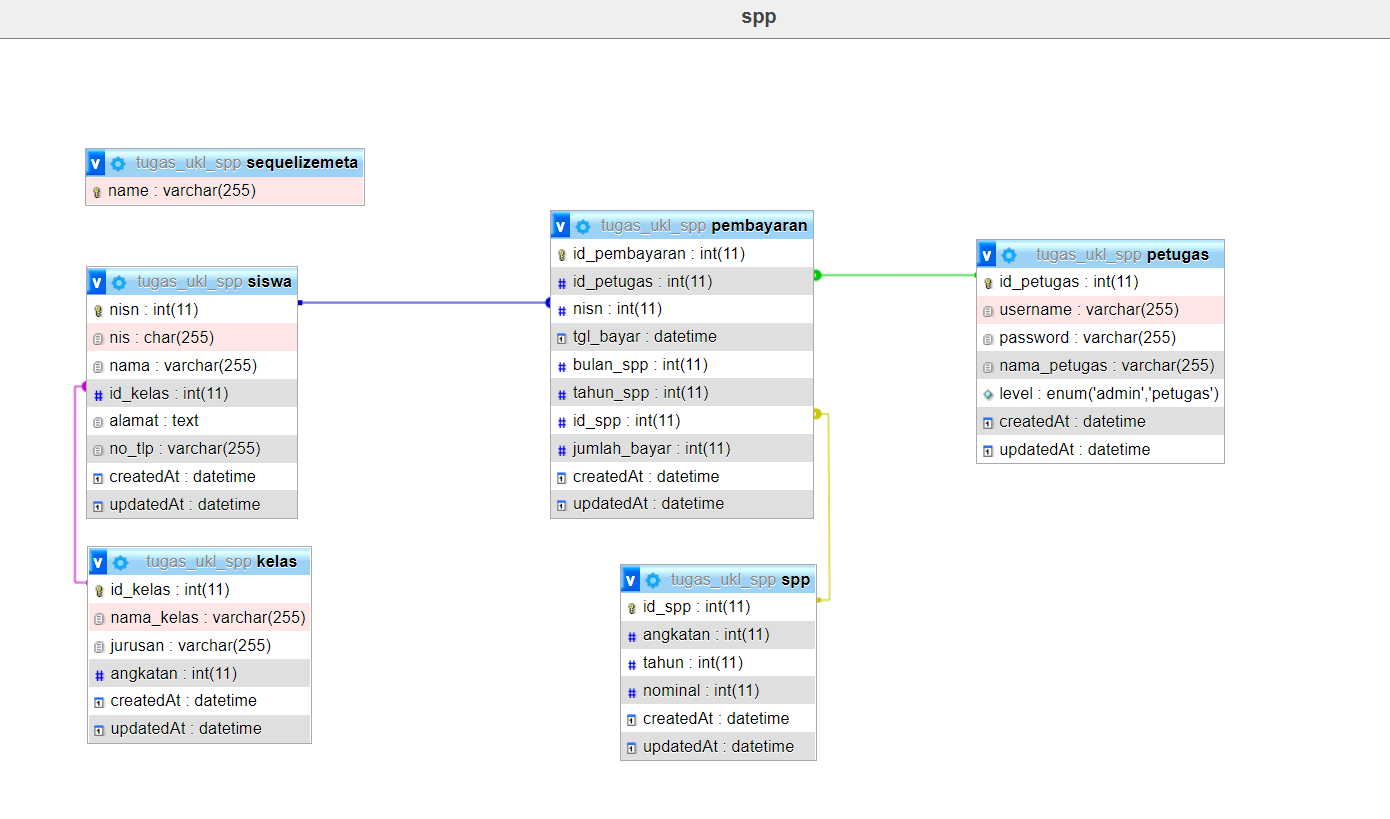Click the key icon beside id_petugas in petugas

point(988,283)
